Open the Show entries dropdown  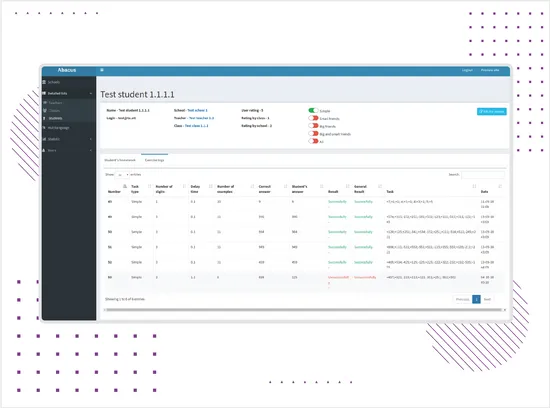coord(122,174)
